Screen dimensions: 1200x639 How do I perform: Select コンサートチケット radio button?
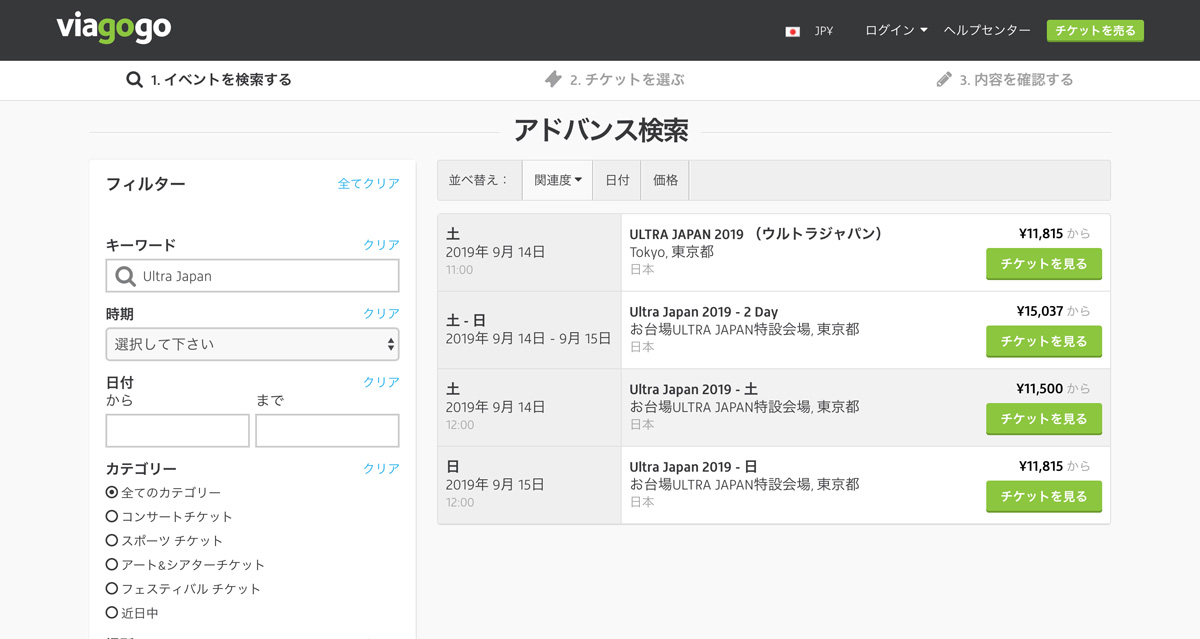coord(112,516)
